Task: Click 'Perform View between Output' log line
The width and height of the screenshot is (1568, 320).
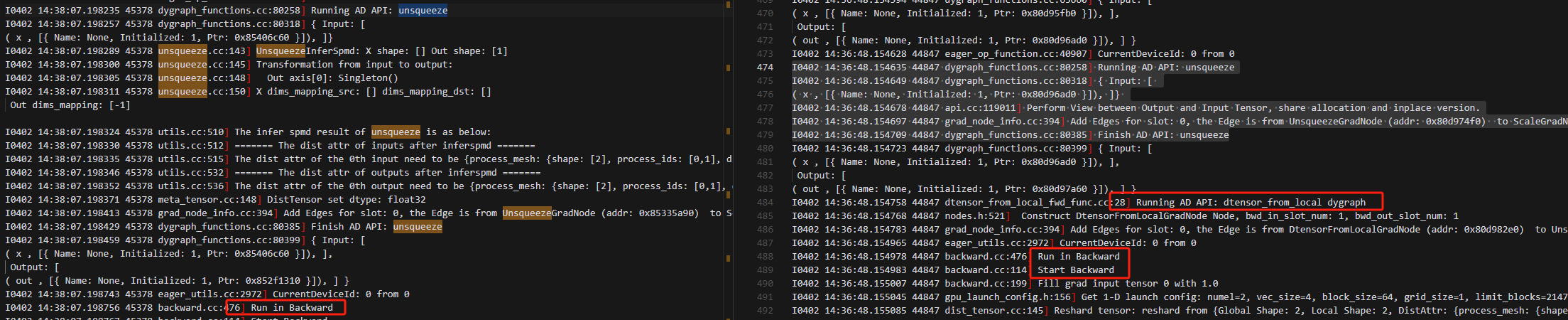Action: coord(1253,108)
